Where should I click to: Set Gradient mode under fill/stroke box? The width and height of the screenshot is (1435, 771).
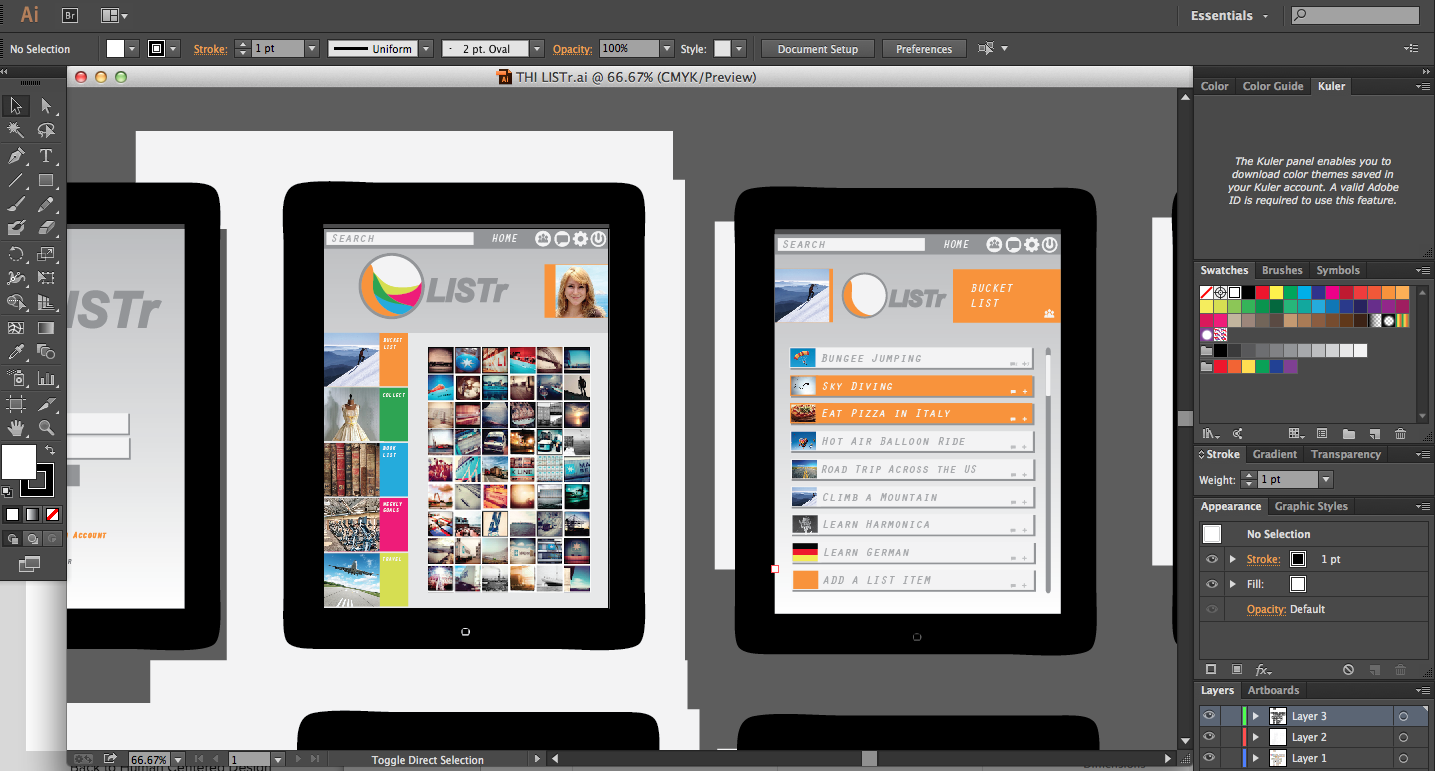pyautogui.click(x=33, y=514)
